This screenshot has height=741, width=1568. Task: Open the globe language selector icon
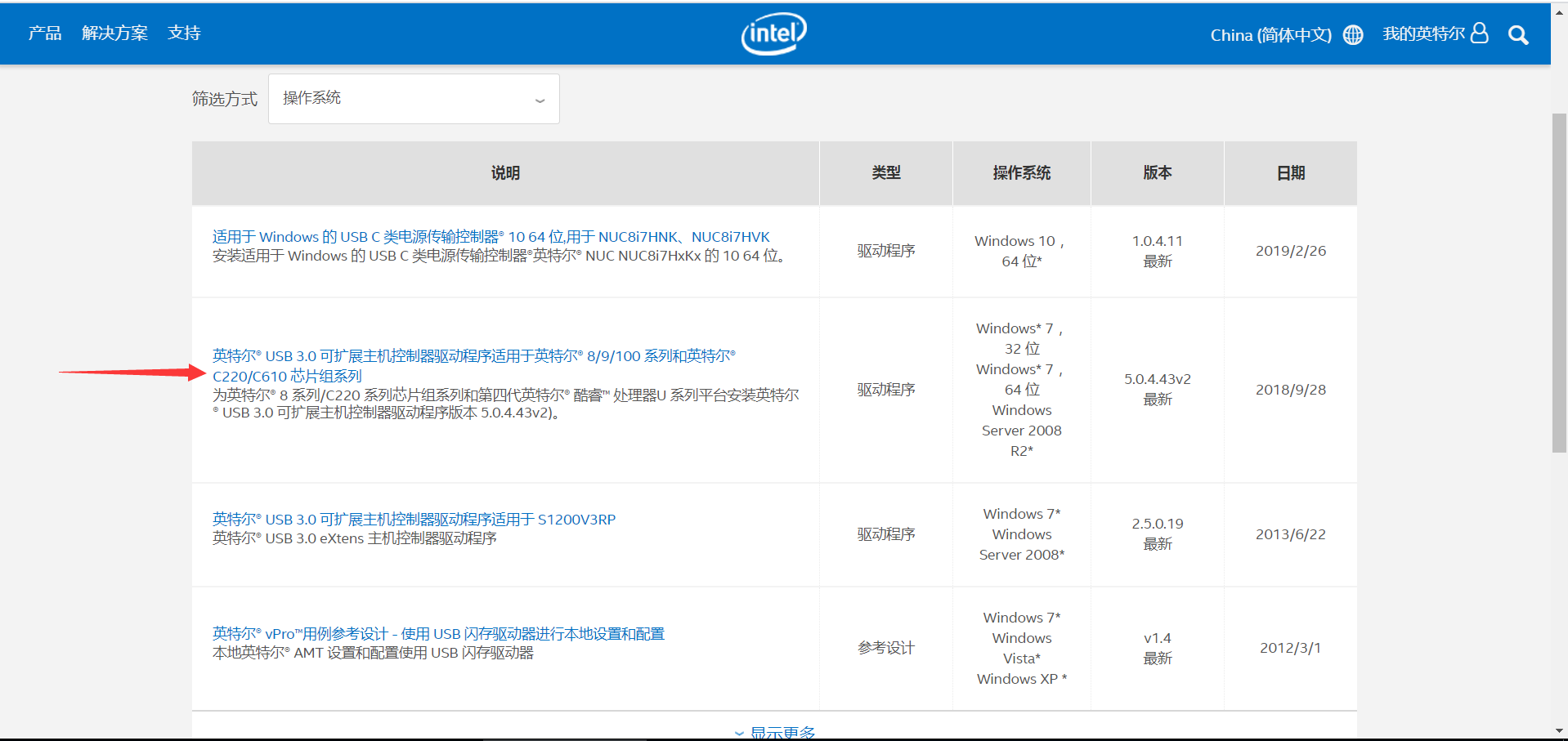tap(1352, 34)
